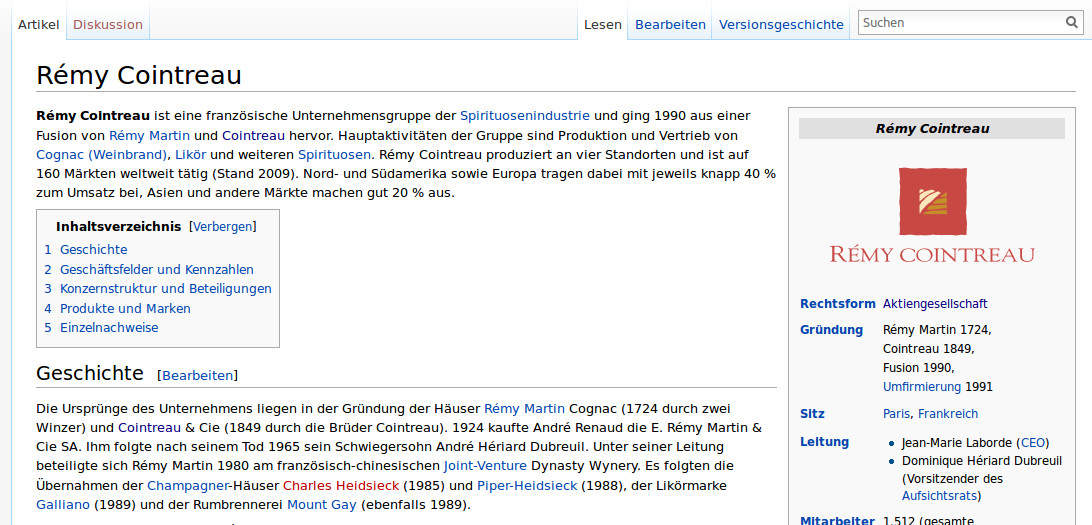Viewport: 1092px width, 525px height.
Task: Select the Lesen tab
Action: point(603,24)
